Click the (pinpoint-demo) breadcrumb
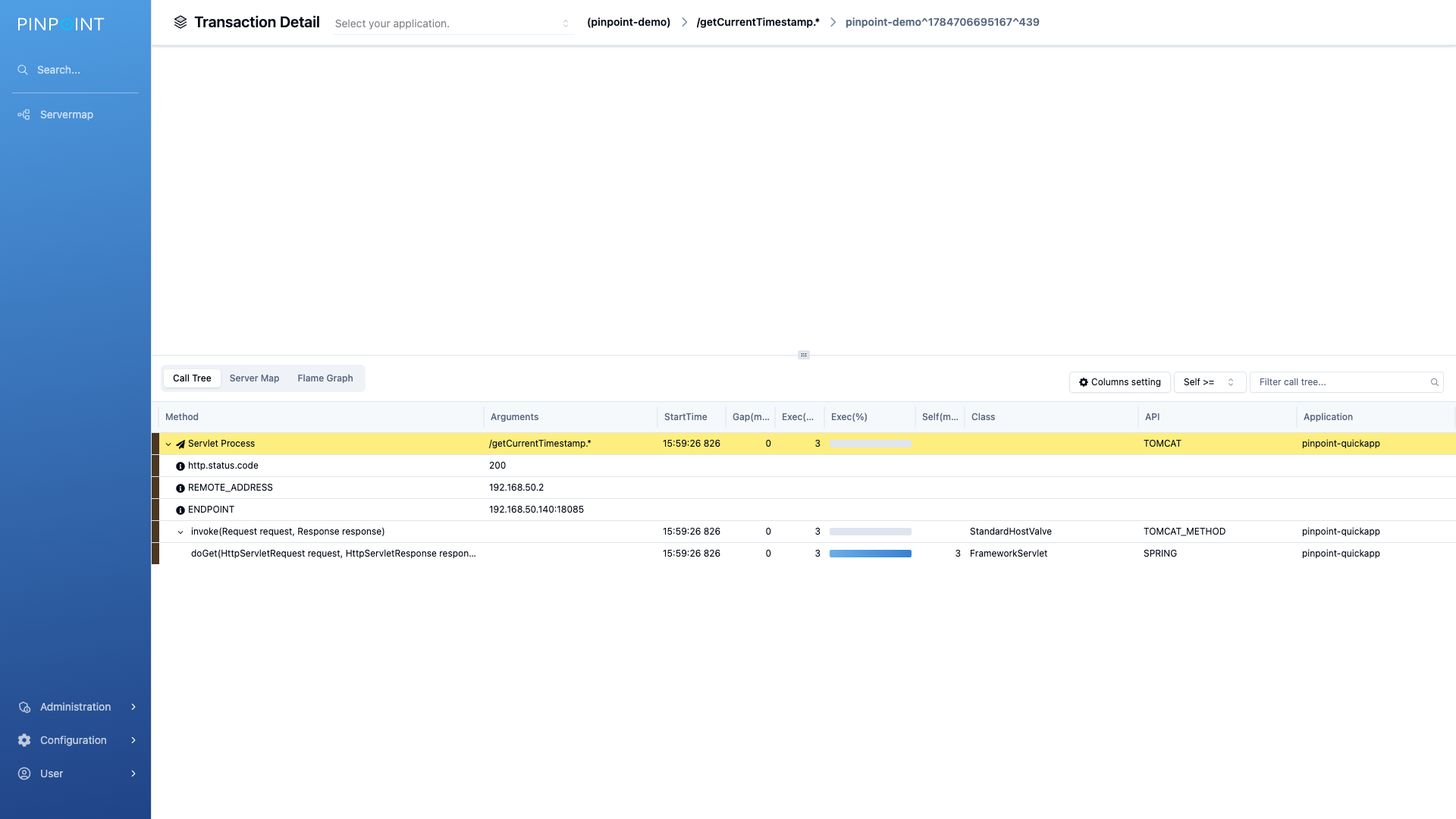The height and width of the screenshot is (819, 1456). tap(629, 22)
